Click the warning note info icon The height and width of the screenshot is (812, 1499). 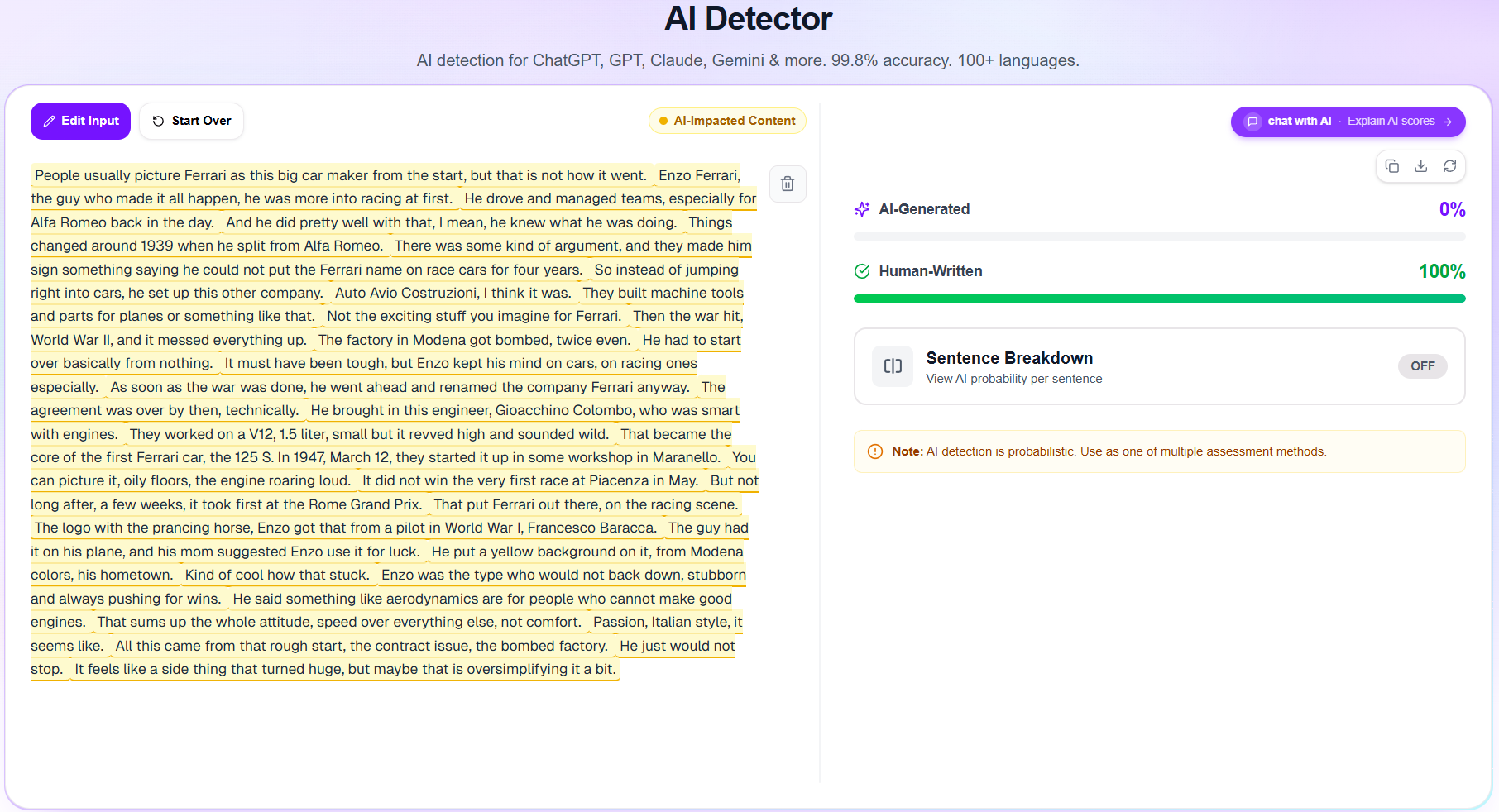[x=875, y=451]
